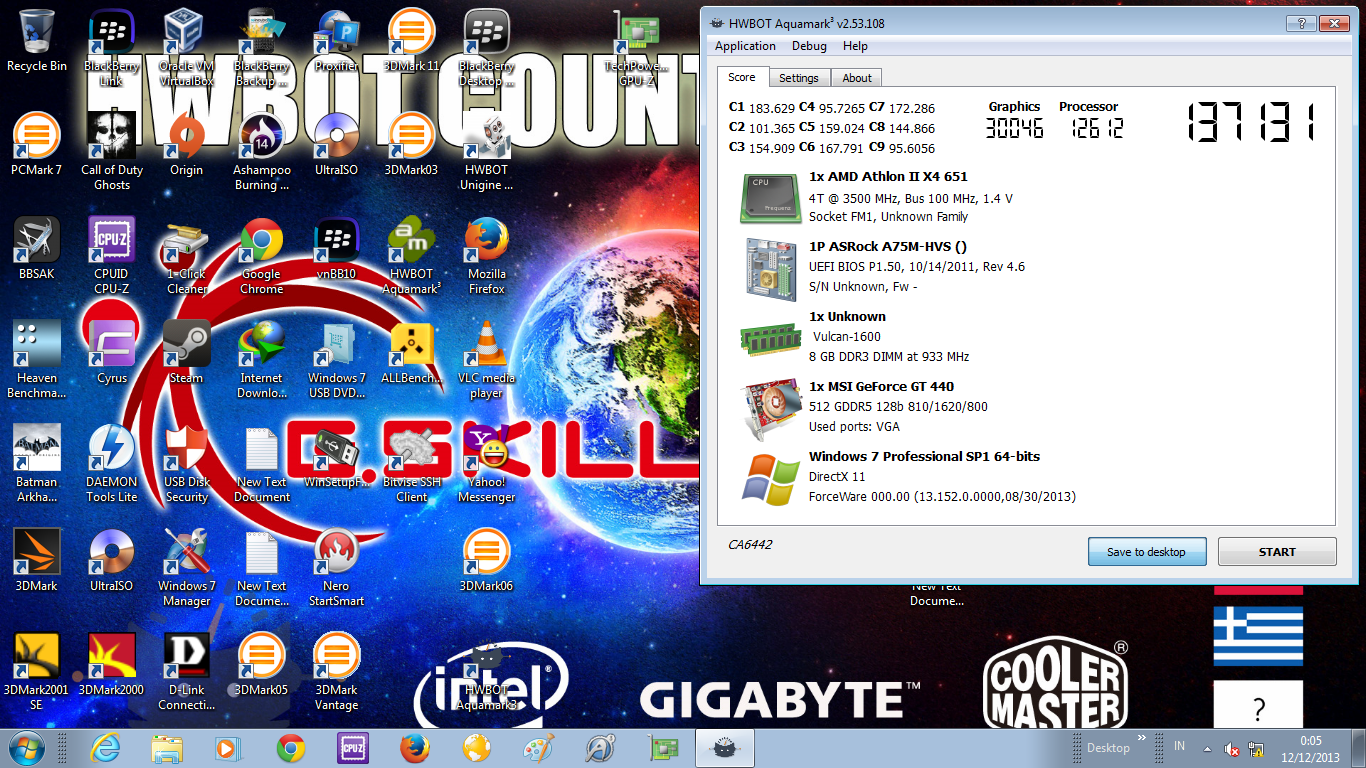Viewport: 1366px width, 768px height.
Task: Select the TechPowerUp GPU-Z shortcut
Action: (637, 46)
